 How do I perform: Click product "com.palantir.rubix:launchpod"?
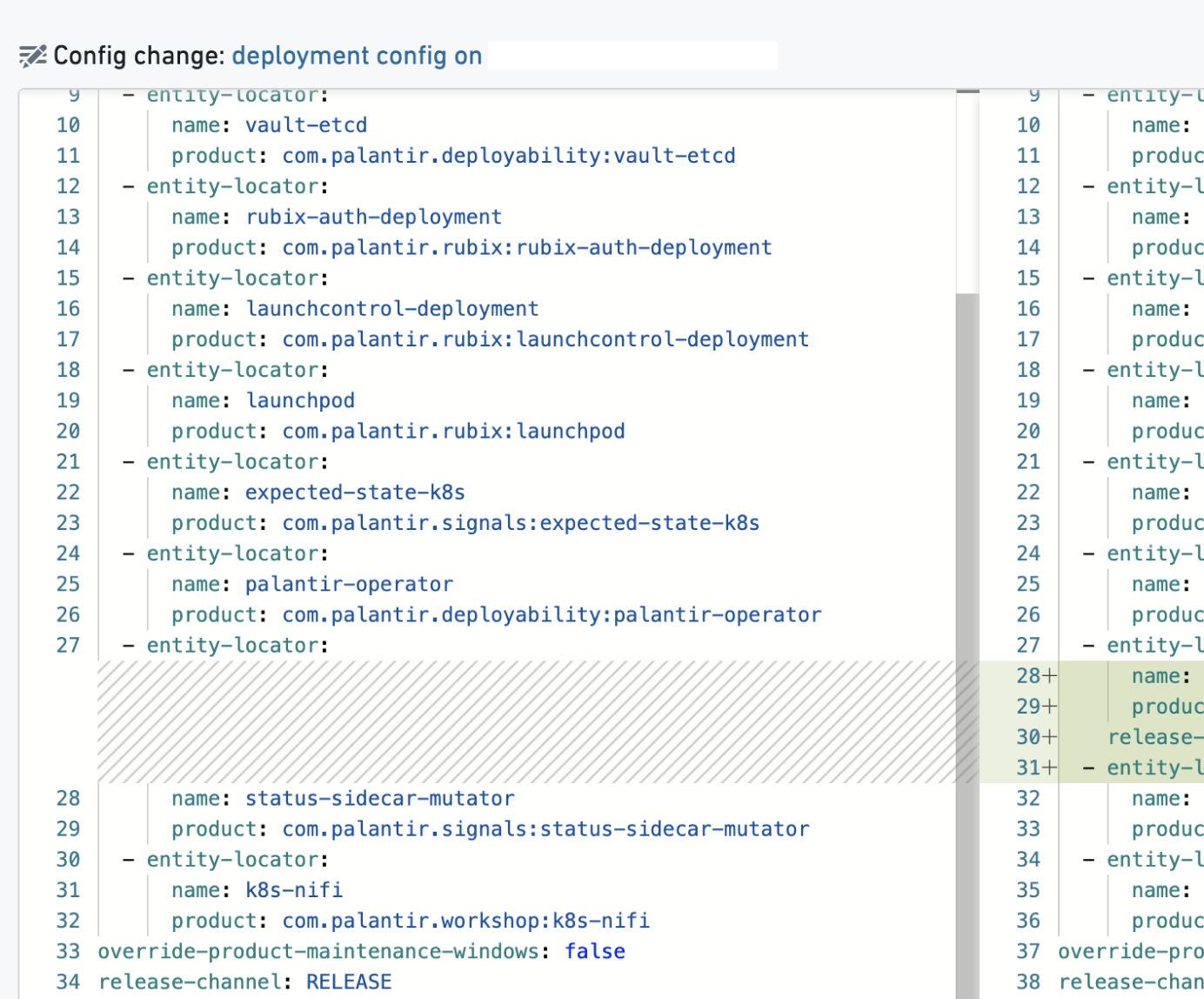point(453,432)
